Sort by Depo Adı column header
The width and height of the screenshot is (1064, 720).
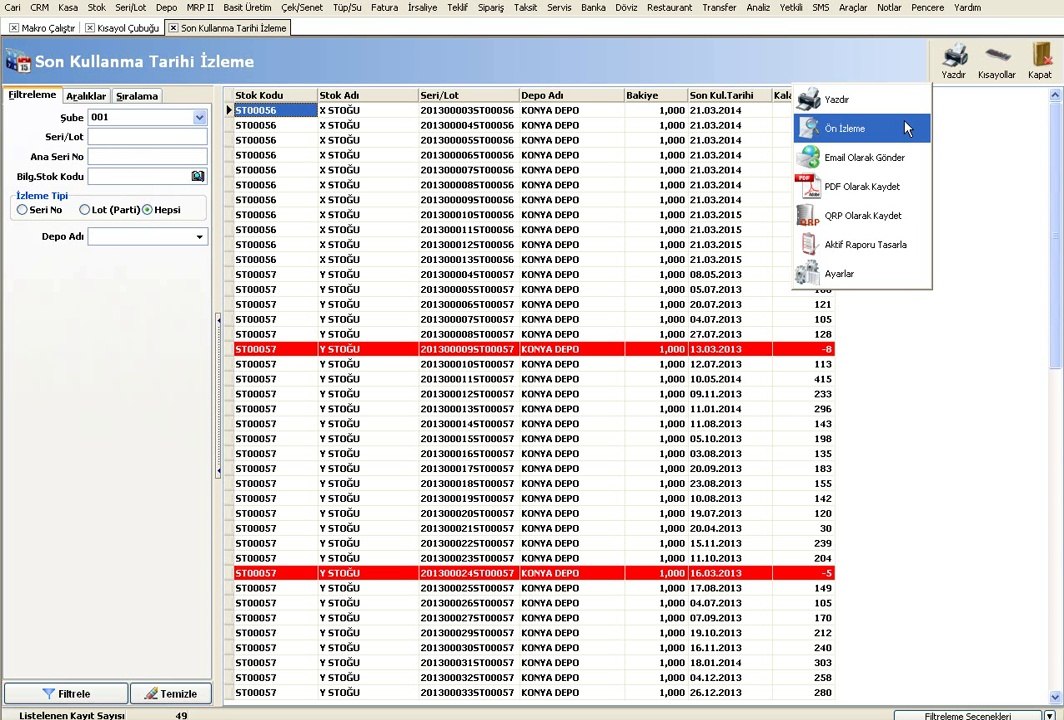coord(571,95)
